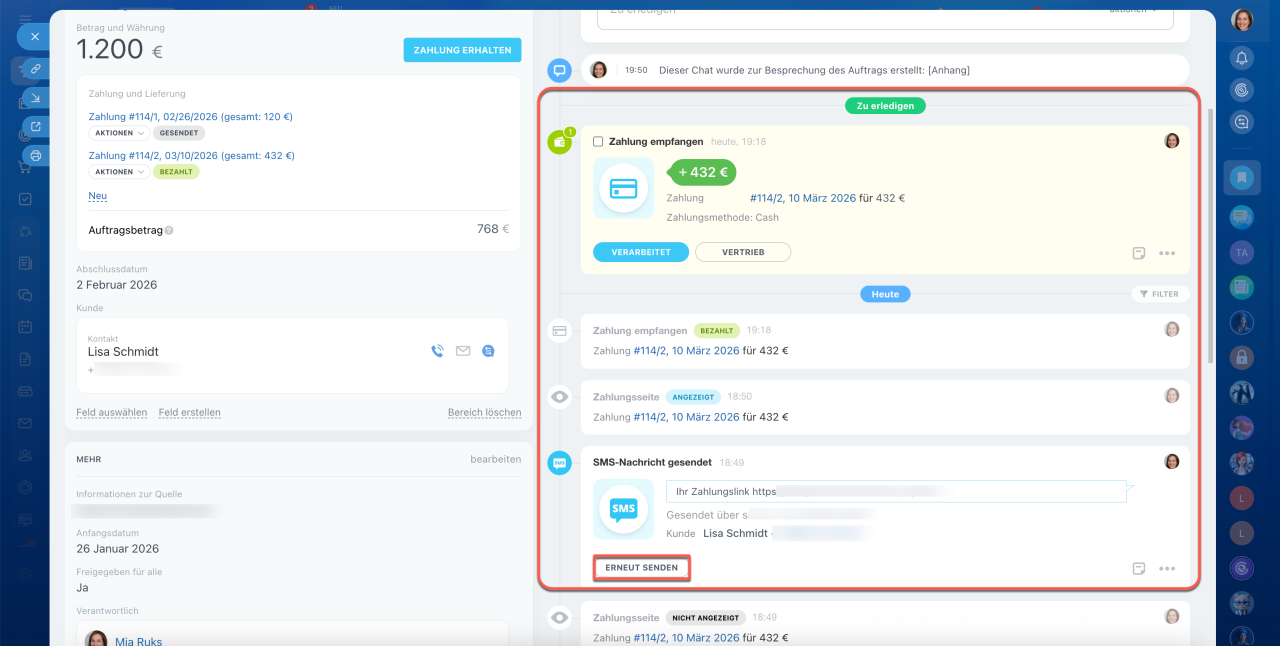Expand Aktionen dropdown for Zahlung #114/2
Screen dimensions: 1280x646
(x=118, y=172)
